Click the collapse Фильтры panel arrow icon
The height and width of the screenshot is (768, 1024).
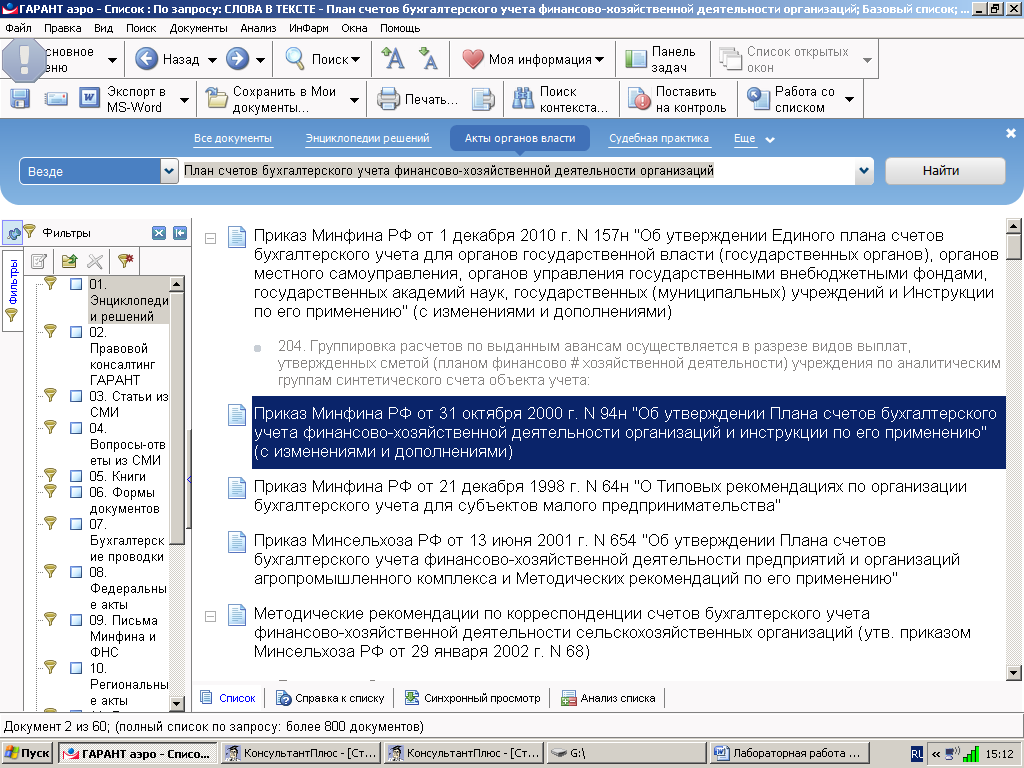tap(180, 233)
